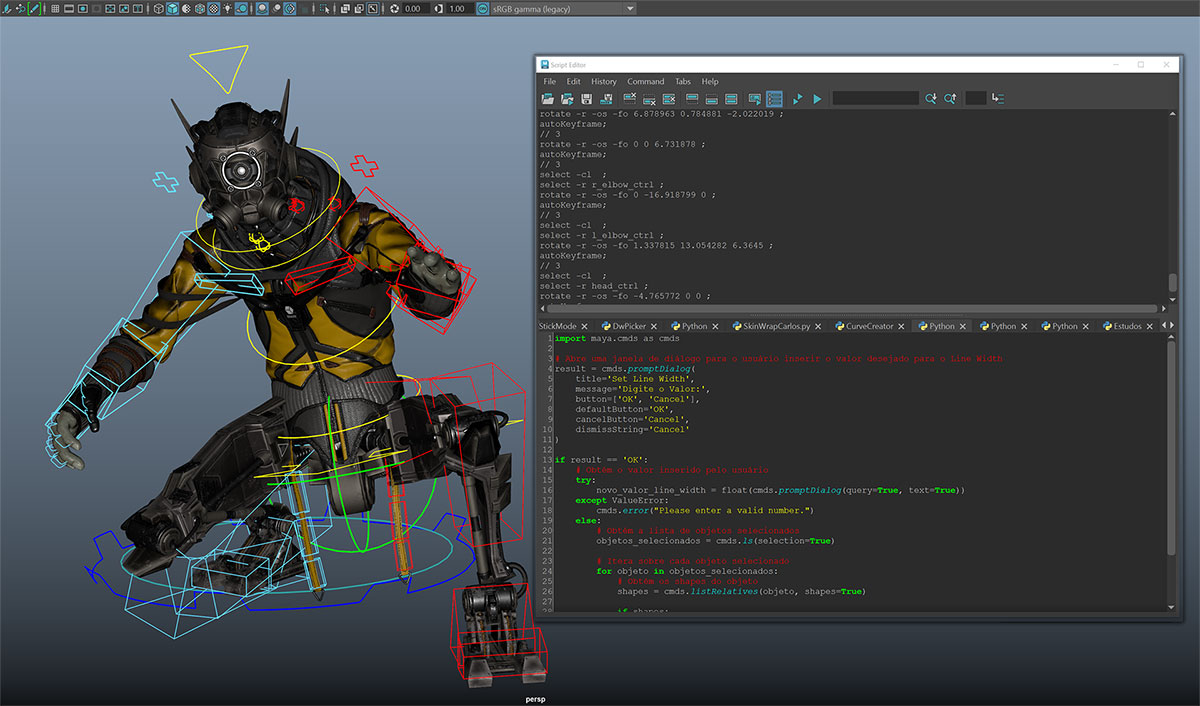Open the History menu in Script Editor
The width and height of the screenshot is (1200, 706).
coord(604,81)
